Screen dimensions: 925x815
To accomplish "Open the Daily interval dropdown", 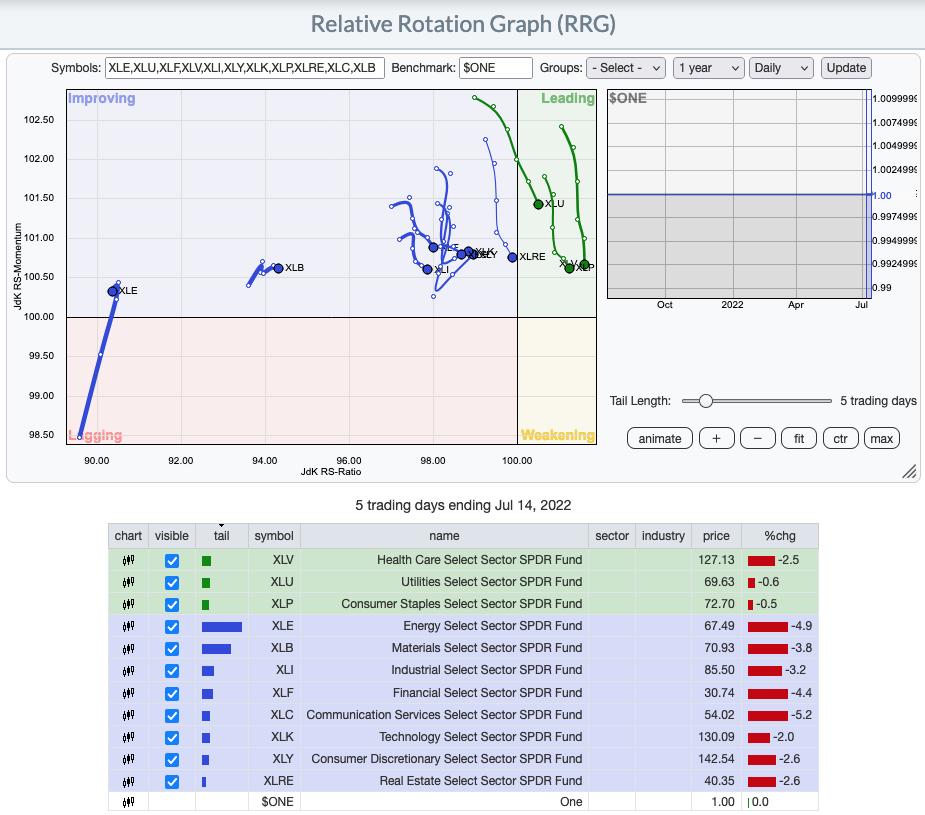I will [x=781, y=68].
